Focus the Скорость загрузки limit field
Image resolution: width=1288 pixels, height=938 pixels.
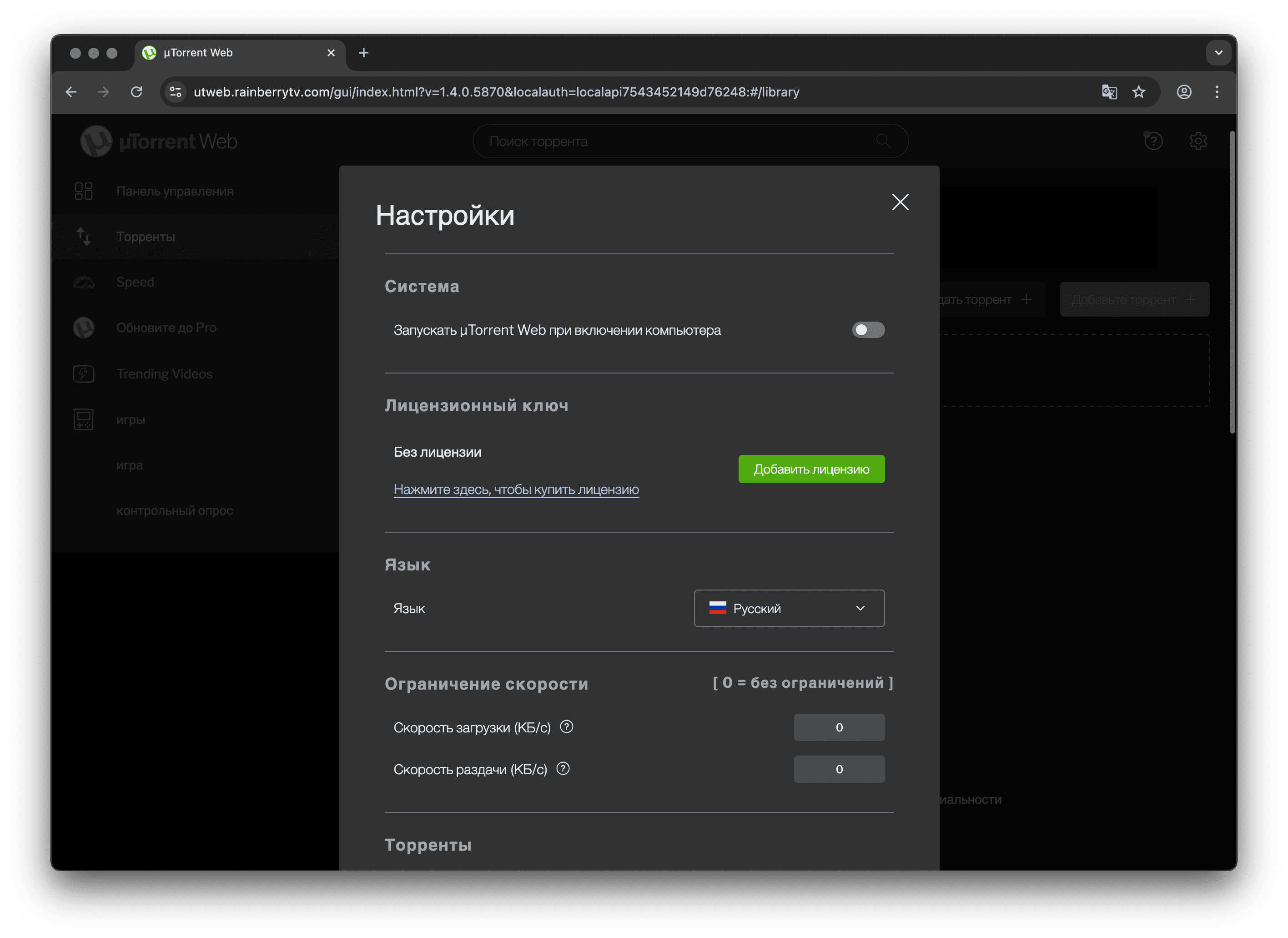[x=840, y=727]
